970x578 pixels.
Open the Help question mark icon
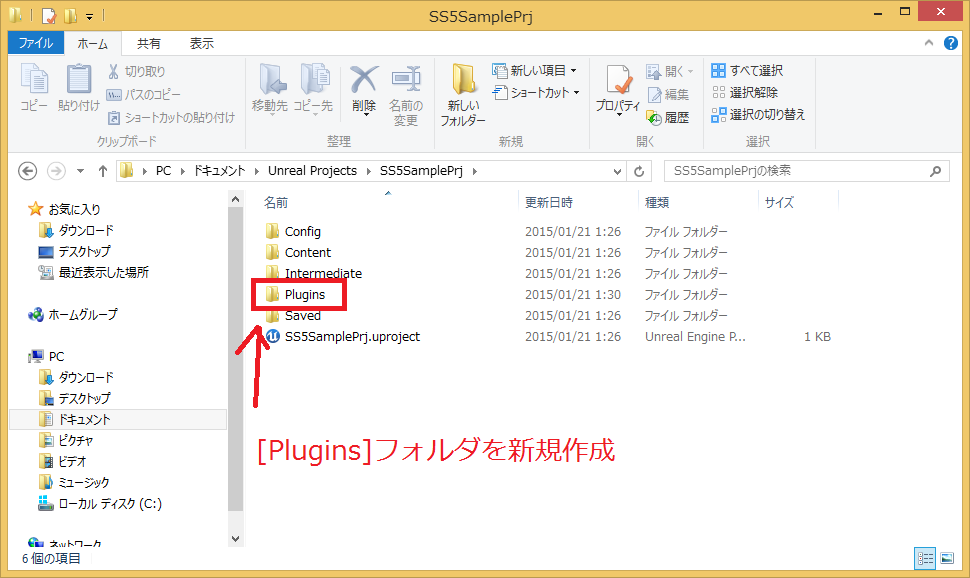[951, 43]
